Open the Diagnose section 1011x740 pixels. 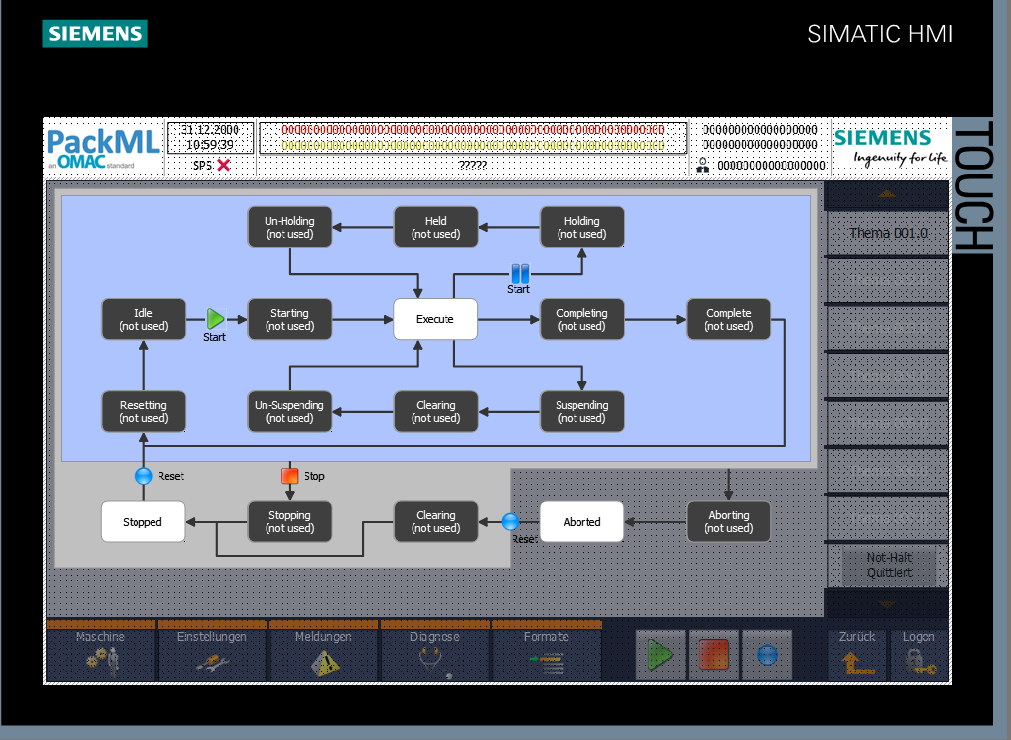(435, 652)
